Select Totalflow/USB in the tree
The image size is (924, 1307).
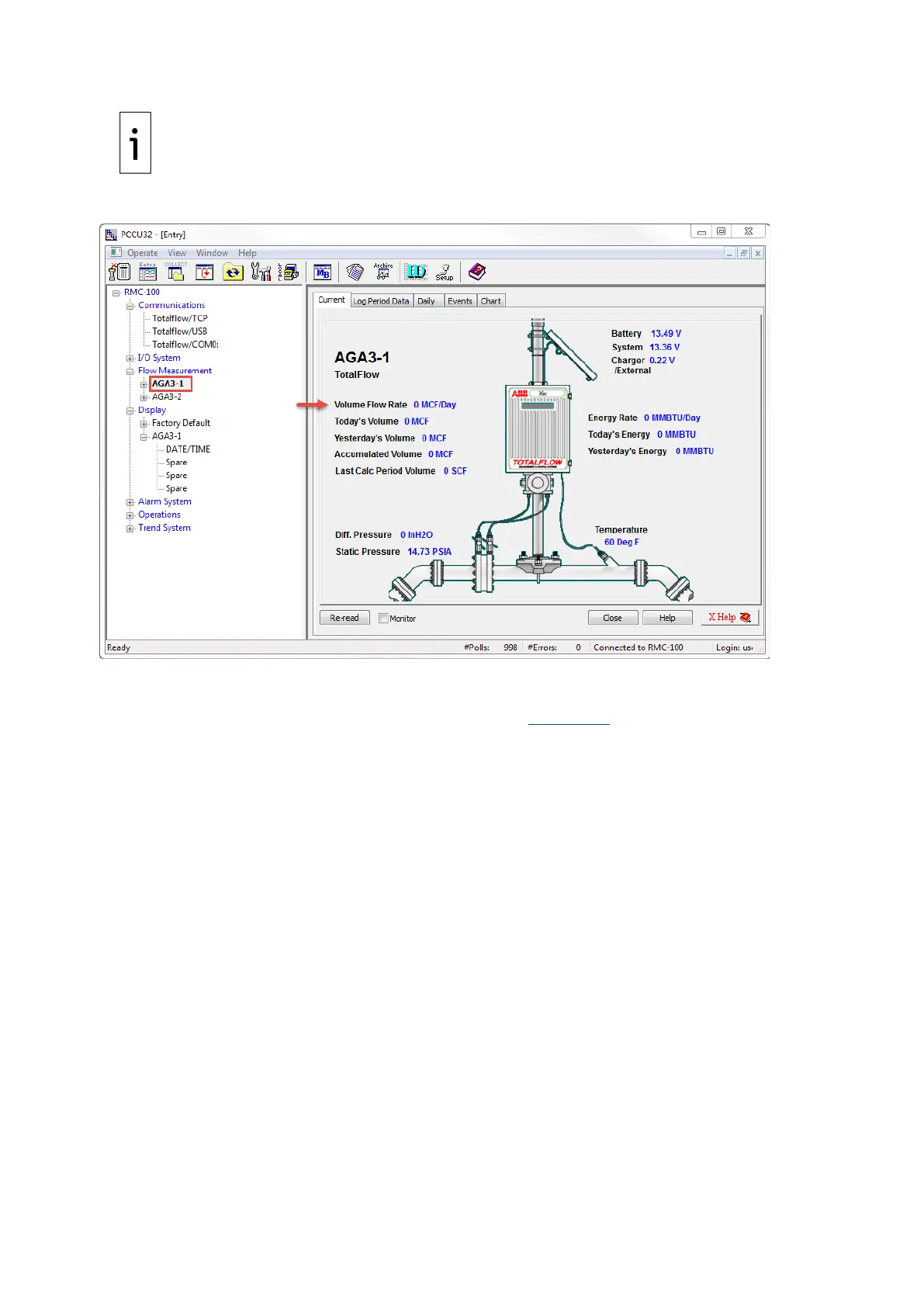pos(179,331)
